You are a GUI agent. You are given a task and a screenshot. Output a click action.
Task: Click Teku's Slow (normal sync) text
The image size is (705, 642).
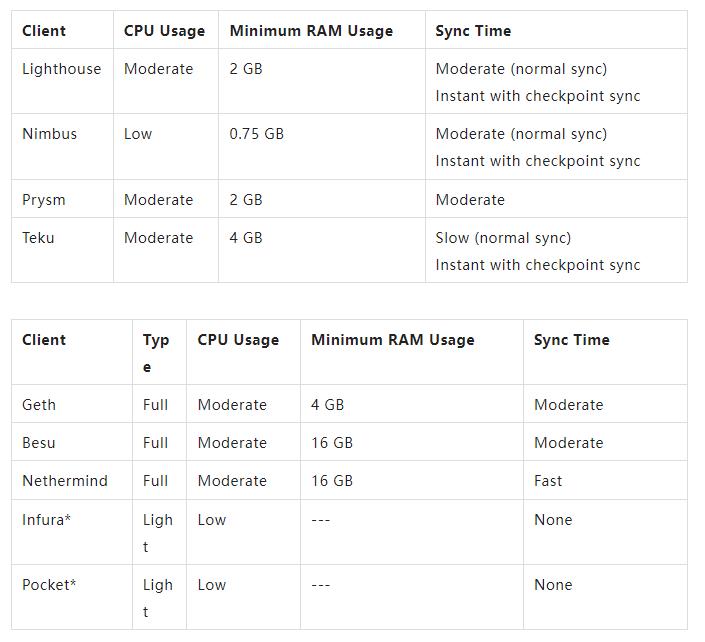click(503, 238)
